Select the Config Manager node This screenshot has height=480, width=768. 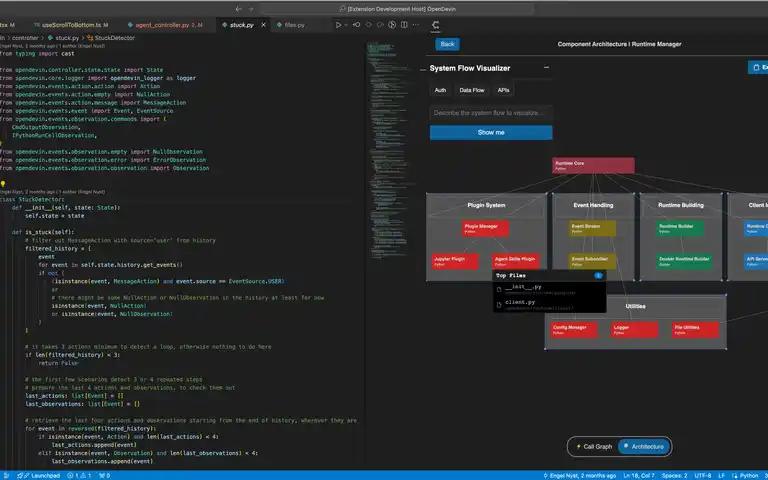(575, 330)
